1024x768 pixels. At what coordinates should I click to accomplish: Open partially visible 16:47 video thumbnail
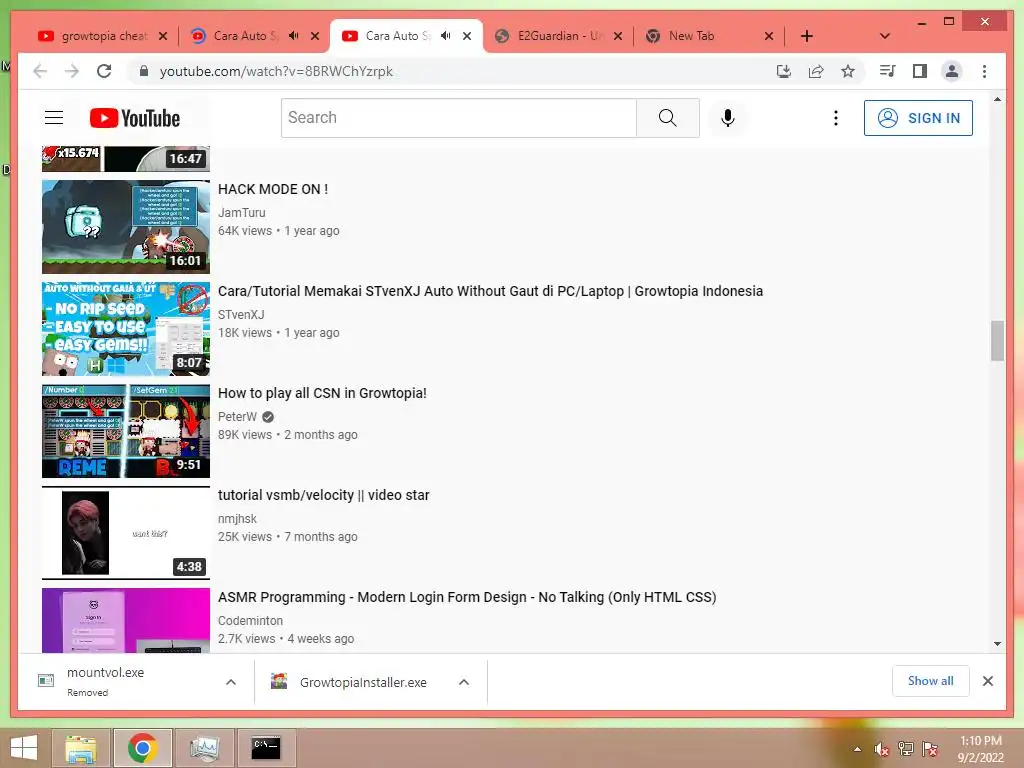click(126, 159)
